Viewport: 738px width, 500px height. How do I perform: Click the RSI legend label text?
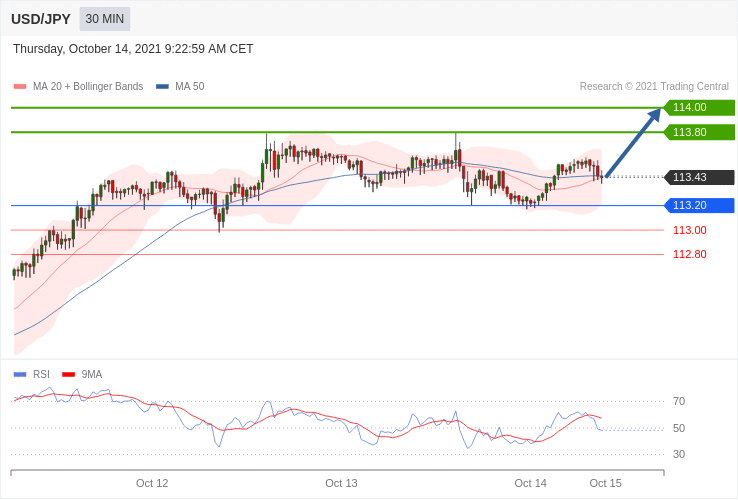[x=41, y=375]
